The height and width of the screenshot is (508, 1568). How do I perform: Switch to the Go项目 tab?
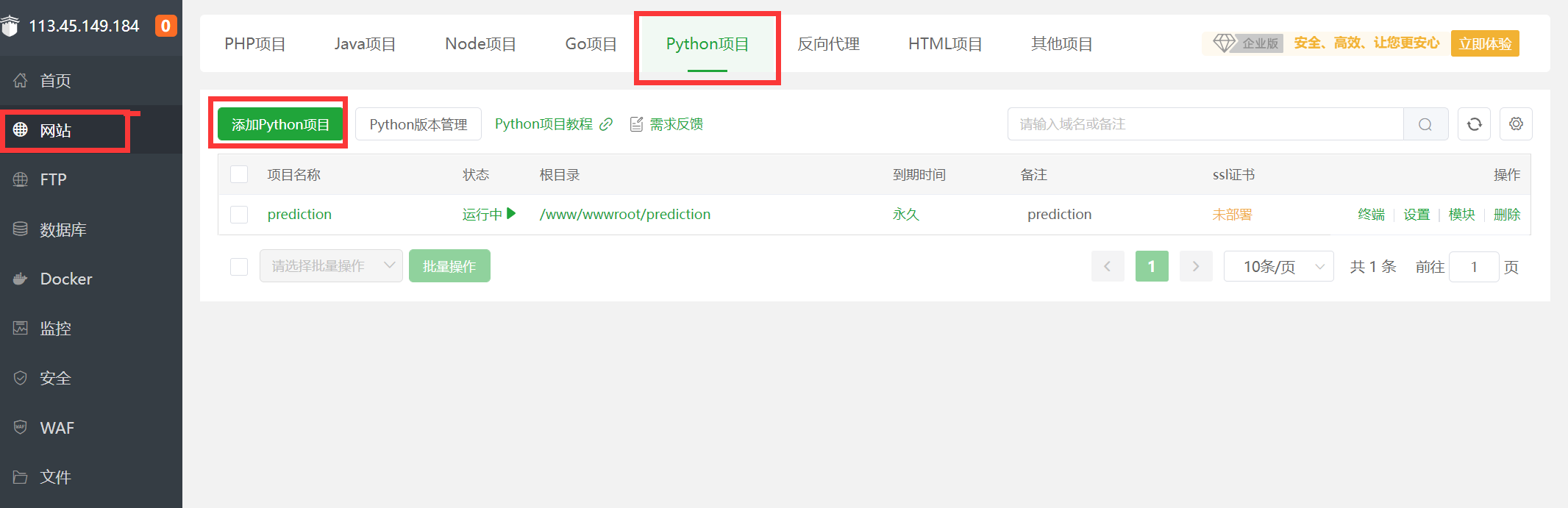click(591, 44)
